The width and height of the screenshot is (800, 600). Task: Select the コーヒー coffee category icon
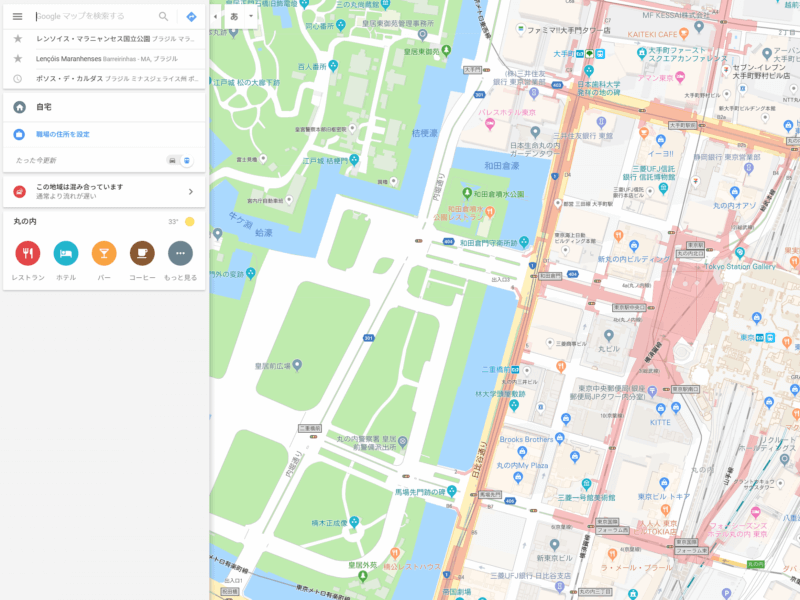point(142,253)
